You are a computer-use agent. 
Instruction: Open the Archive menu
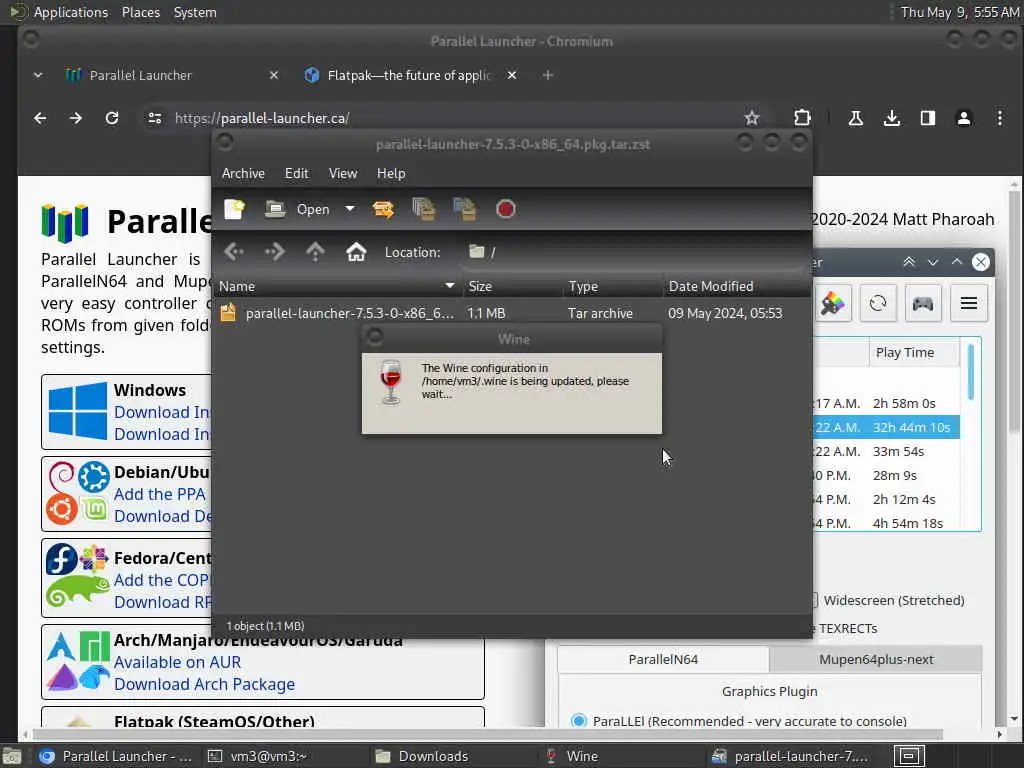click(243, 173)
